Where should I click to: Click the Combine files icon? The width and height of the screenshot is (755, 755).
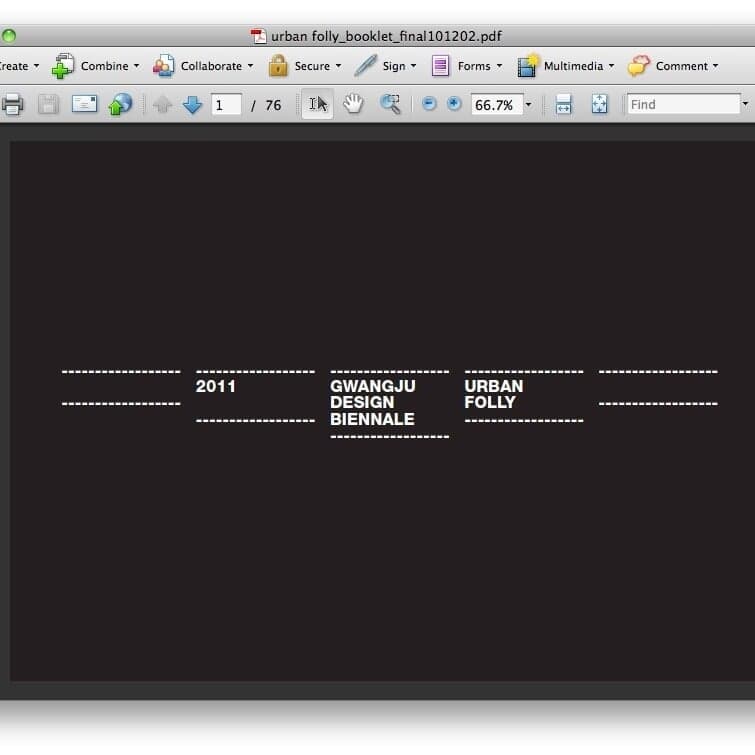point(63,66)
